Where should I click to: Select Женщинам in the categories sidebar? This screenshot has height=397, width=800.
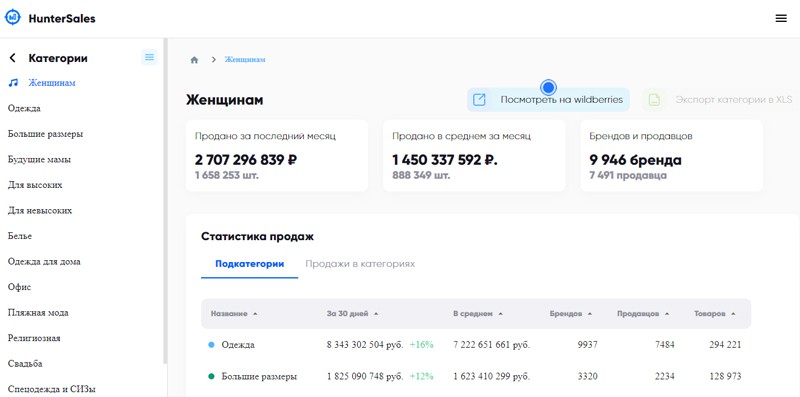coord(52,83)
